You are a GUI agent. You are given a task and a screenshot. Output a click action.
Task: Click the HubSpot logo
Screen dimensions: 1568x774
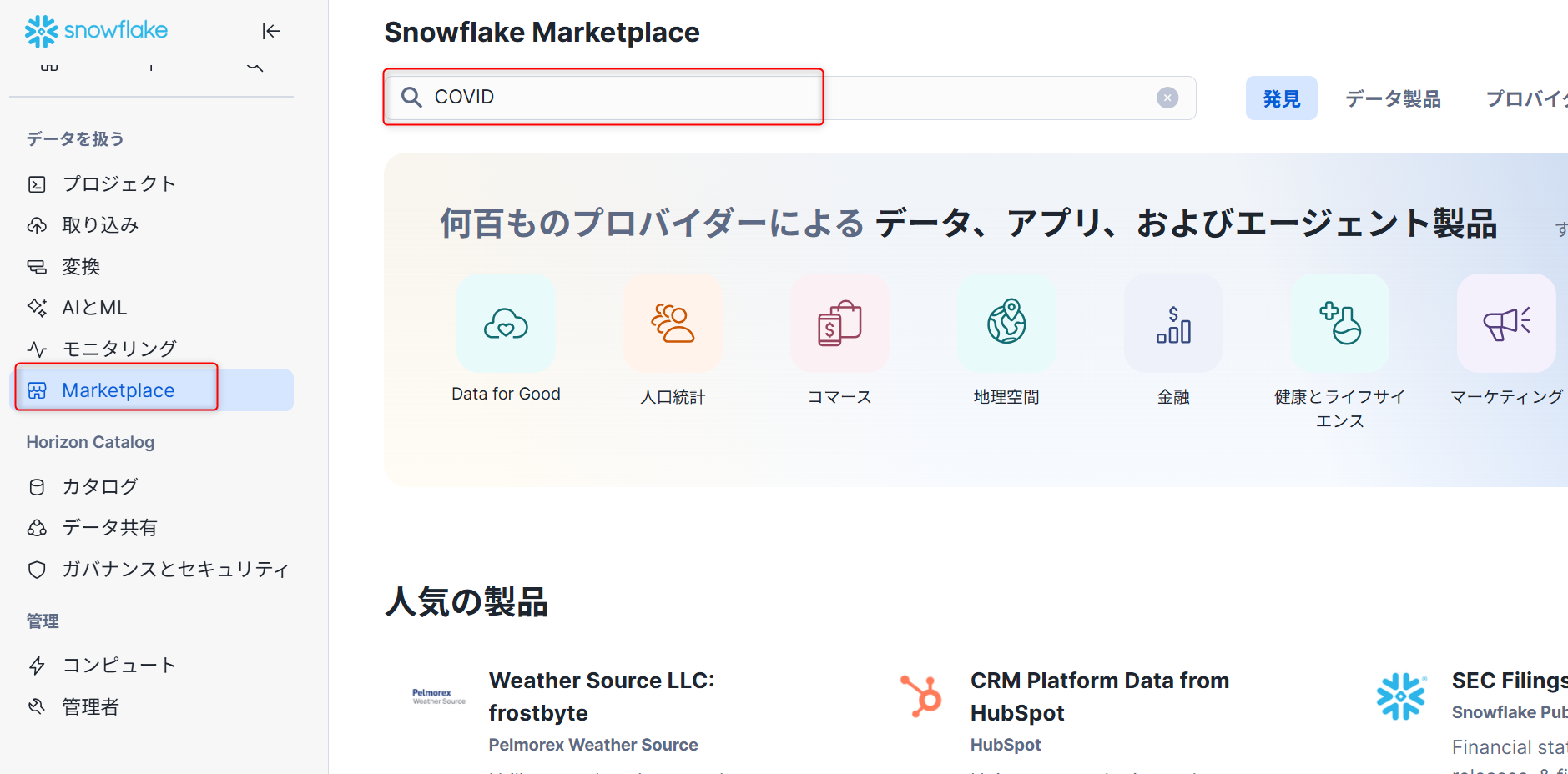[x=921, y=696]
